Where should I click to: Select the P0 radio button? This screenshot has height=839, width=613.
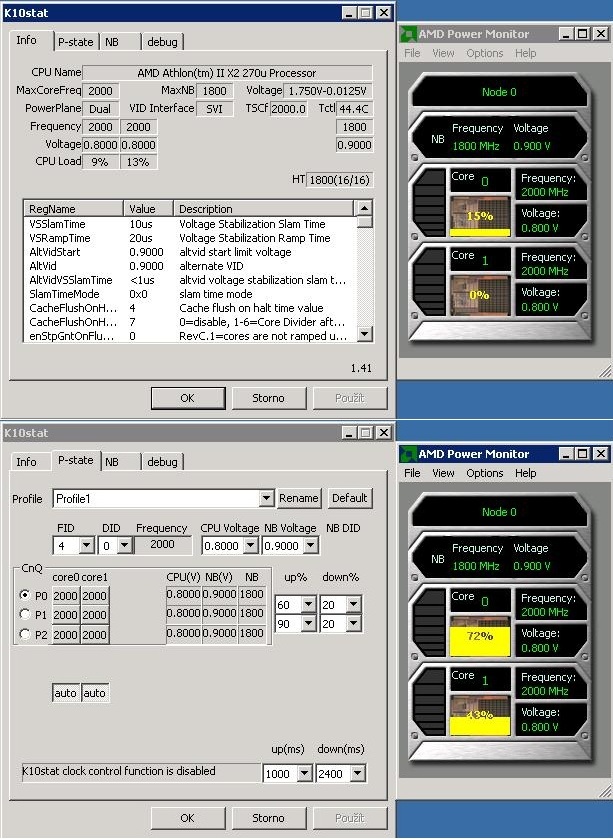pyautogui.click(x=24, y=595)
